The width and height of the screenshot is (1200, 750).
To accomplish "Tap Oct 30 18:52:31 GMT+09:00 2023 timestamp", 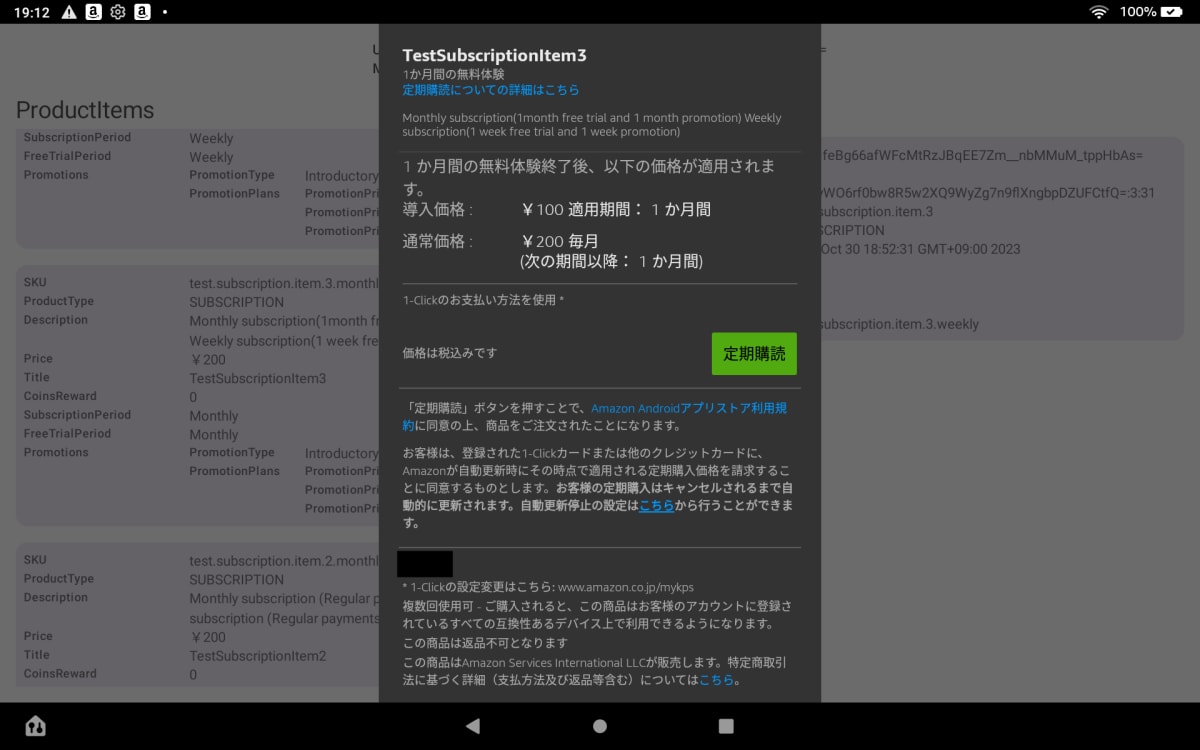I will click(920, 249).
